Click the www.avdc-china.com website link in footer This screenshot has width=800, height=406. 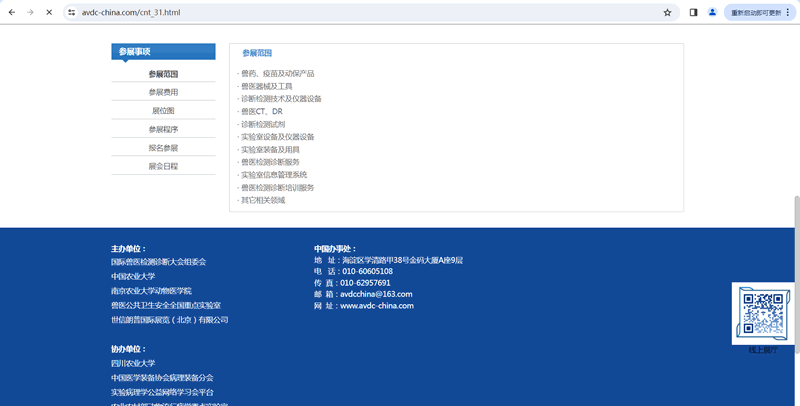click(x=377, y=306)
